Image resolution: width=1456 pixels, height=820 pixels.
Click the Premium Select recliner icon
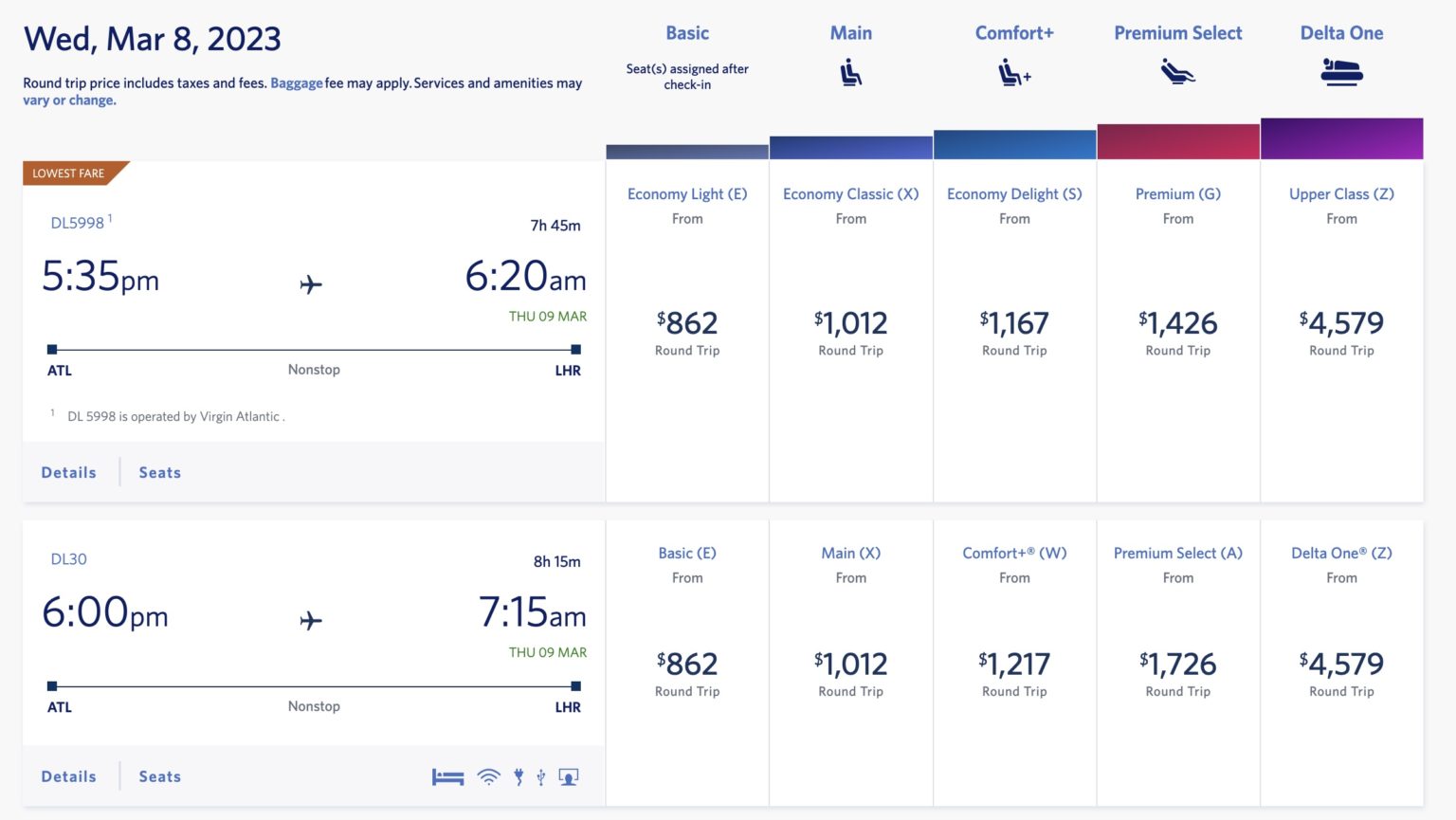pos(1177,70)
